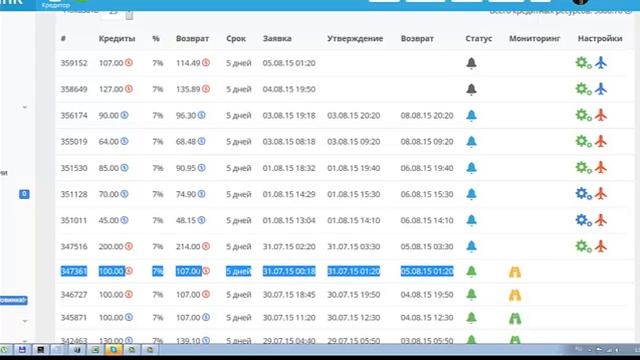Open gear settings for loan 355019

click(583, 141)
